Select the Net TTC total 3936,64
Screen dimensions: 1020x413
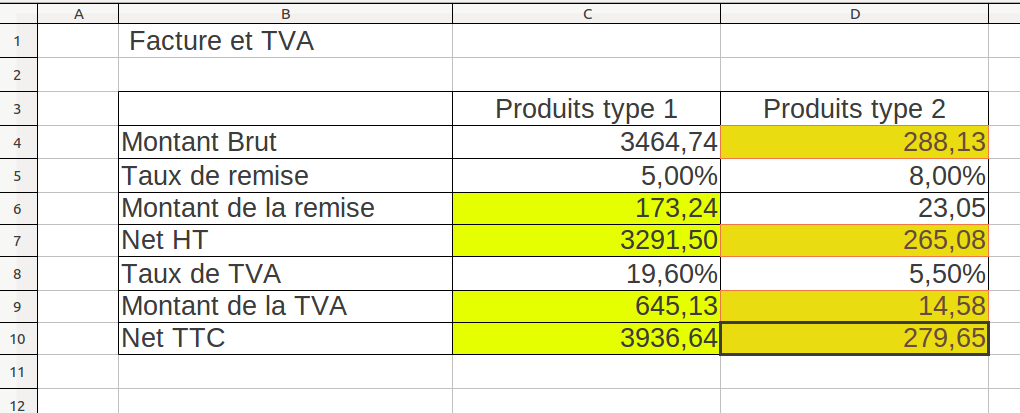pyautogui.click(x=586, y=339)
